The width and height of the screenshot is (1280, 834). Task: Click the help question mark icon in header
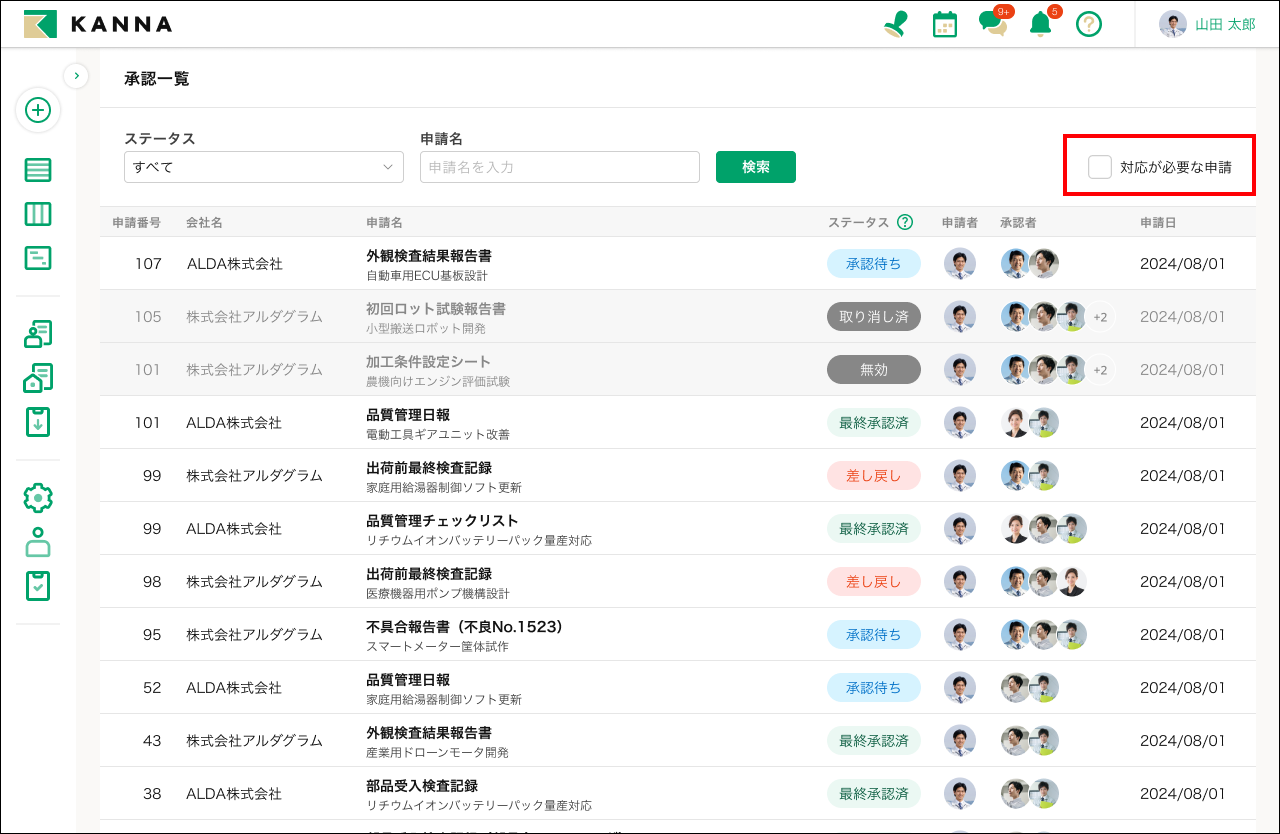tap(1089, 24)
